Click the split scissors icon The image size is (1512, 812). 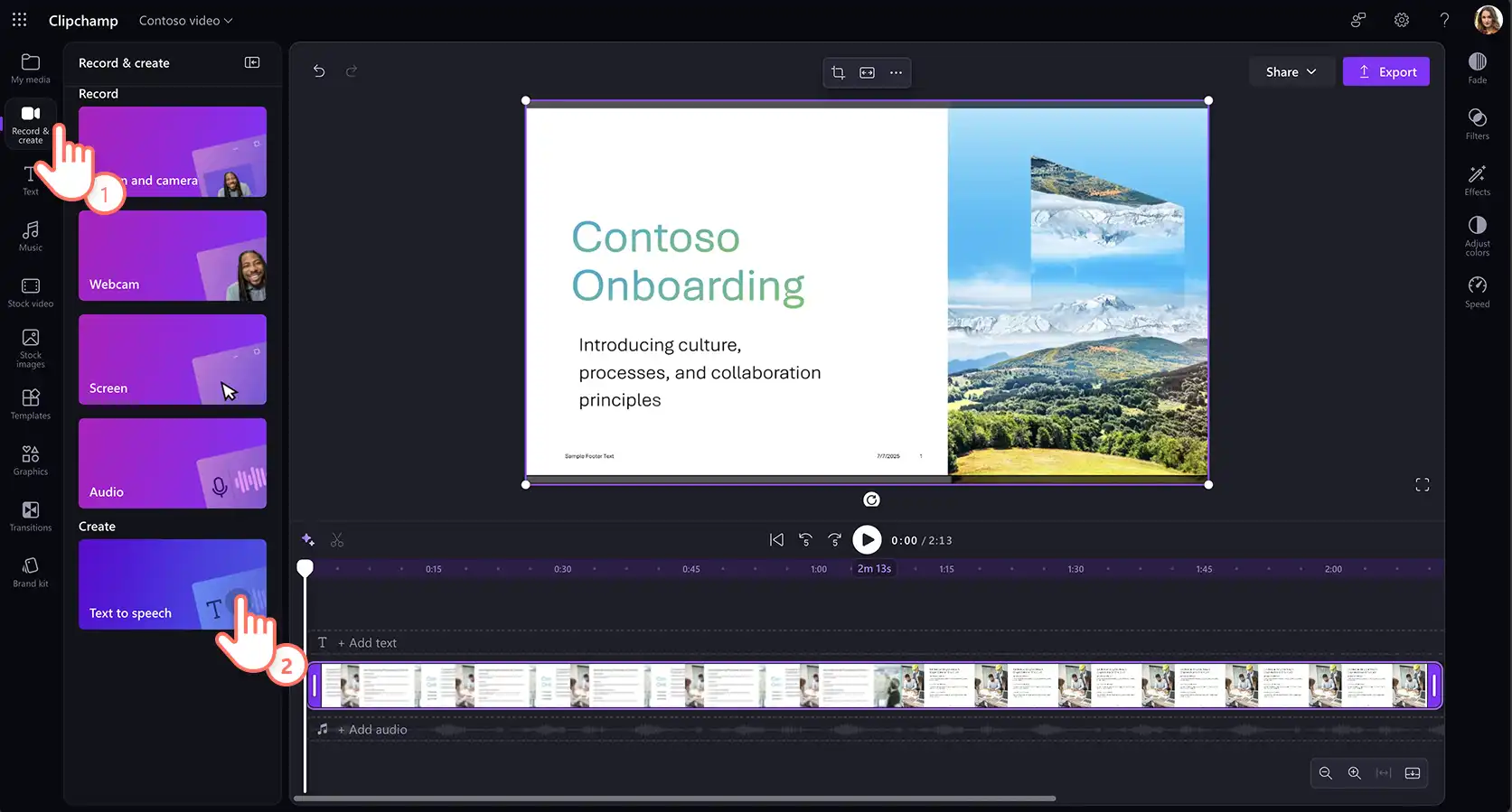point(337,540)
